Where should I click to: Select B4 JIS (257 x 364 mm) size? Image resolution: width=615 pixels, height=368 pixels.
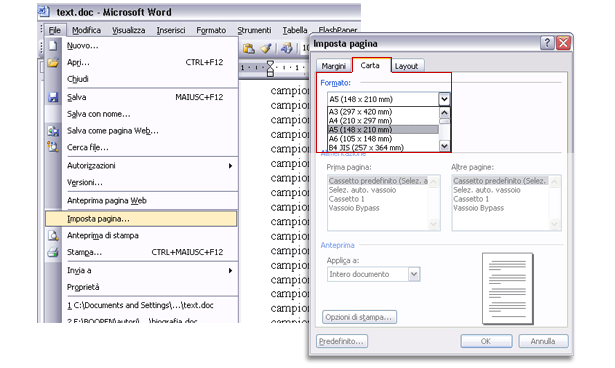tap(383, 148)
